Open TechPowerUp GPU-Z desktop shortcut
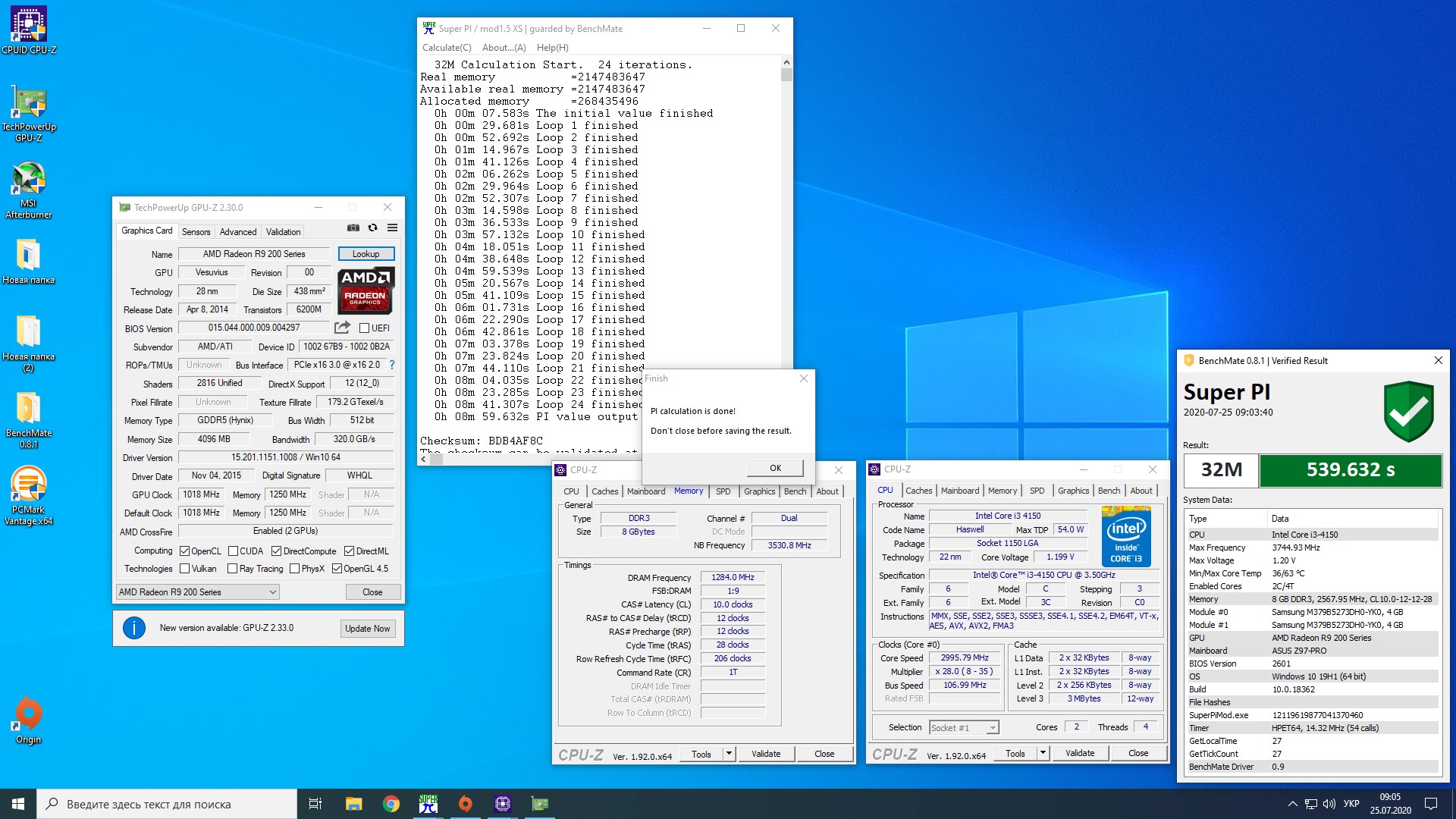Screen dimensions: 1456x819 29,114
